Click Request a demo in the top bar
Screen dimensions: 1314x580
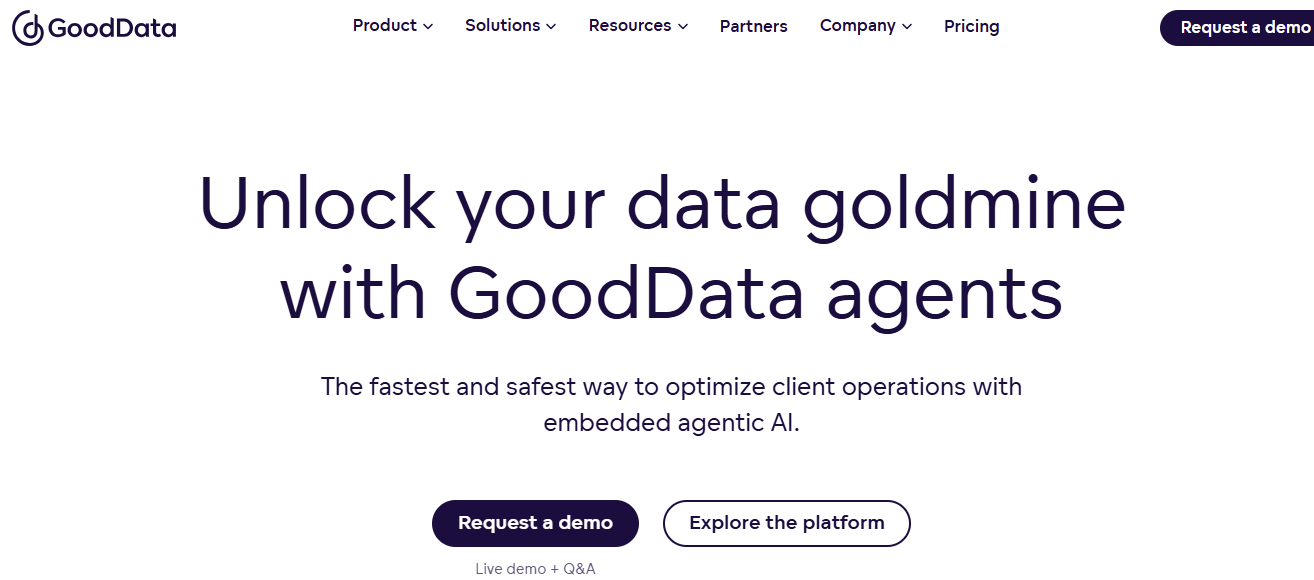coord(1243,28)
